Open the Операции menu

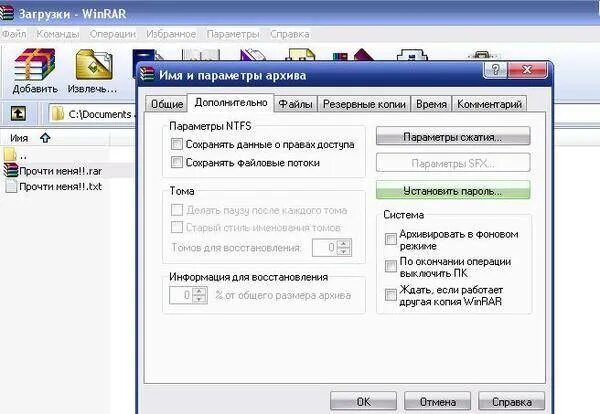coord(112,34)
